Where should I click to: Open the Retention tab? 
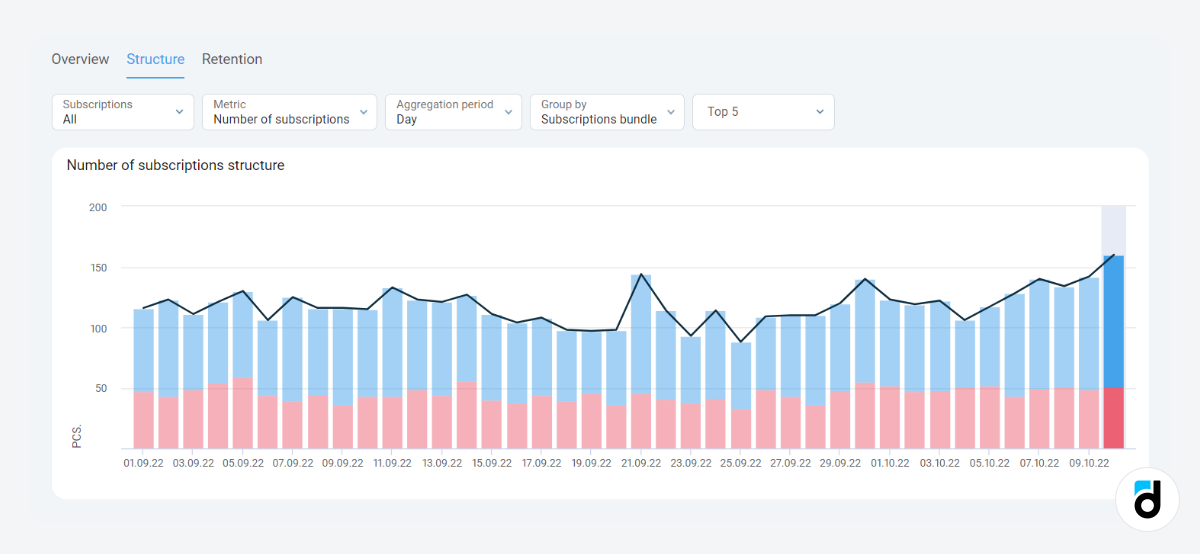coord(232,59)
